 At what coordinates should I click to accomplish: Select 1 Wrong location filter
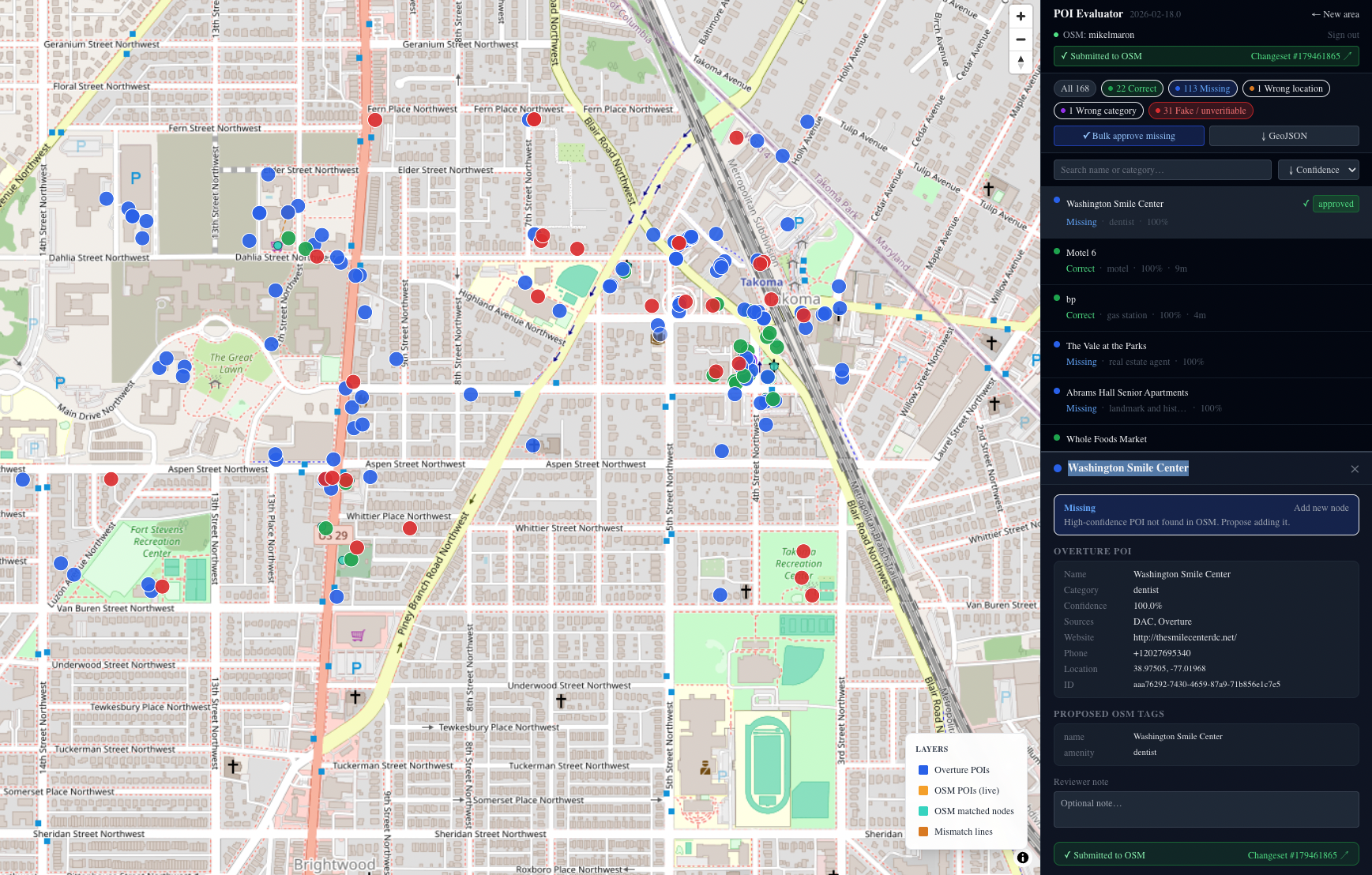coord(1285,88)
